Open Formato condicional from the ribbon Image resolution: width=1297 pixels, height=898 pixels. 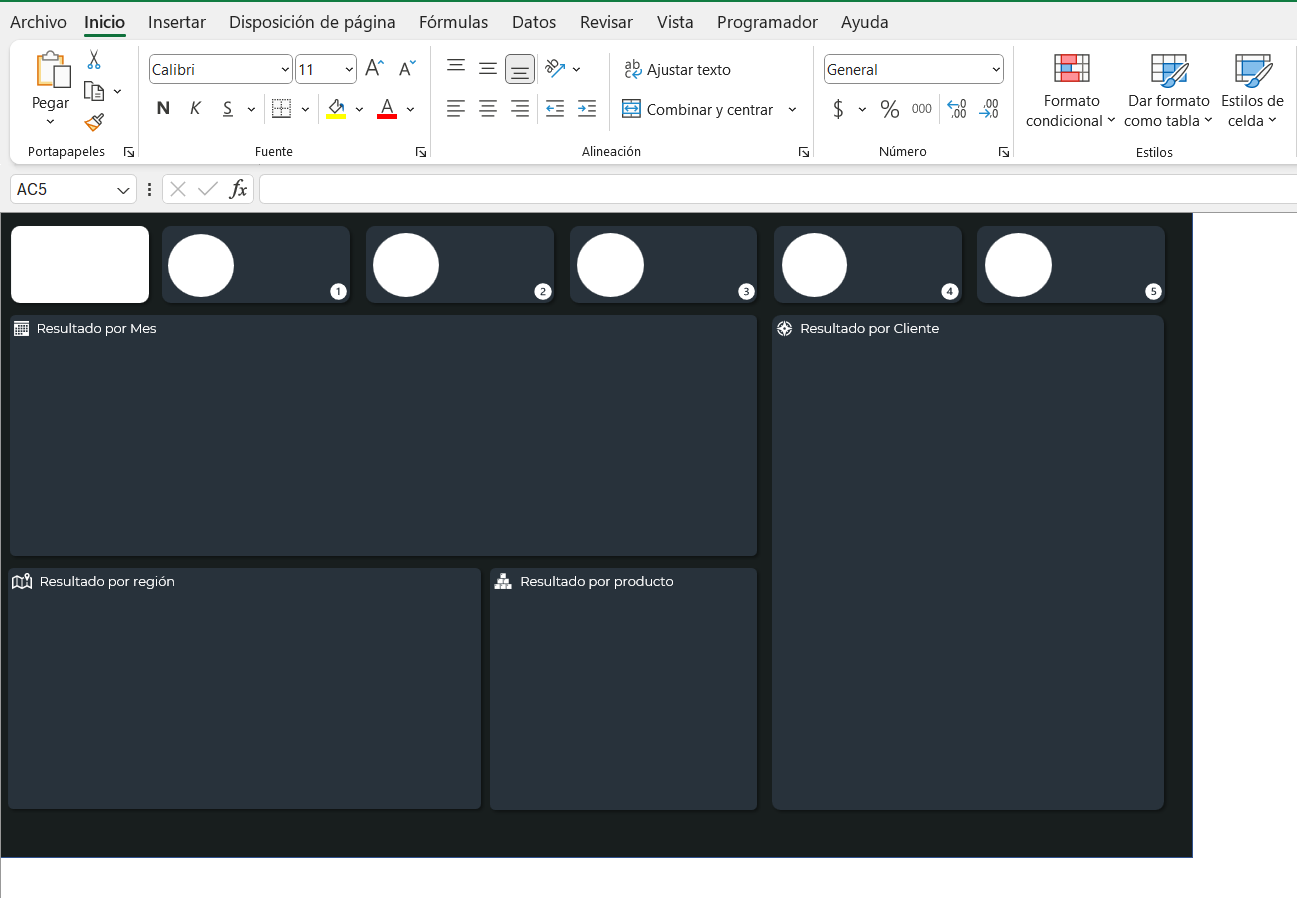[x=1071, y=90]
